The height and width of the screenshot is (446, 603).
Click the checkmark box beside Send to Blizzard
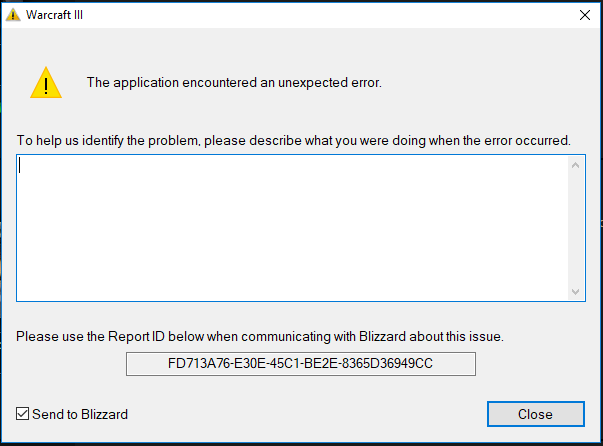tap(22, 414)
